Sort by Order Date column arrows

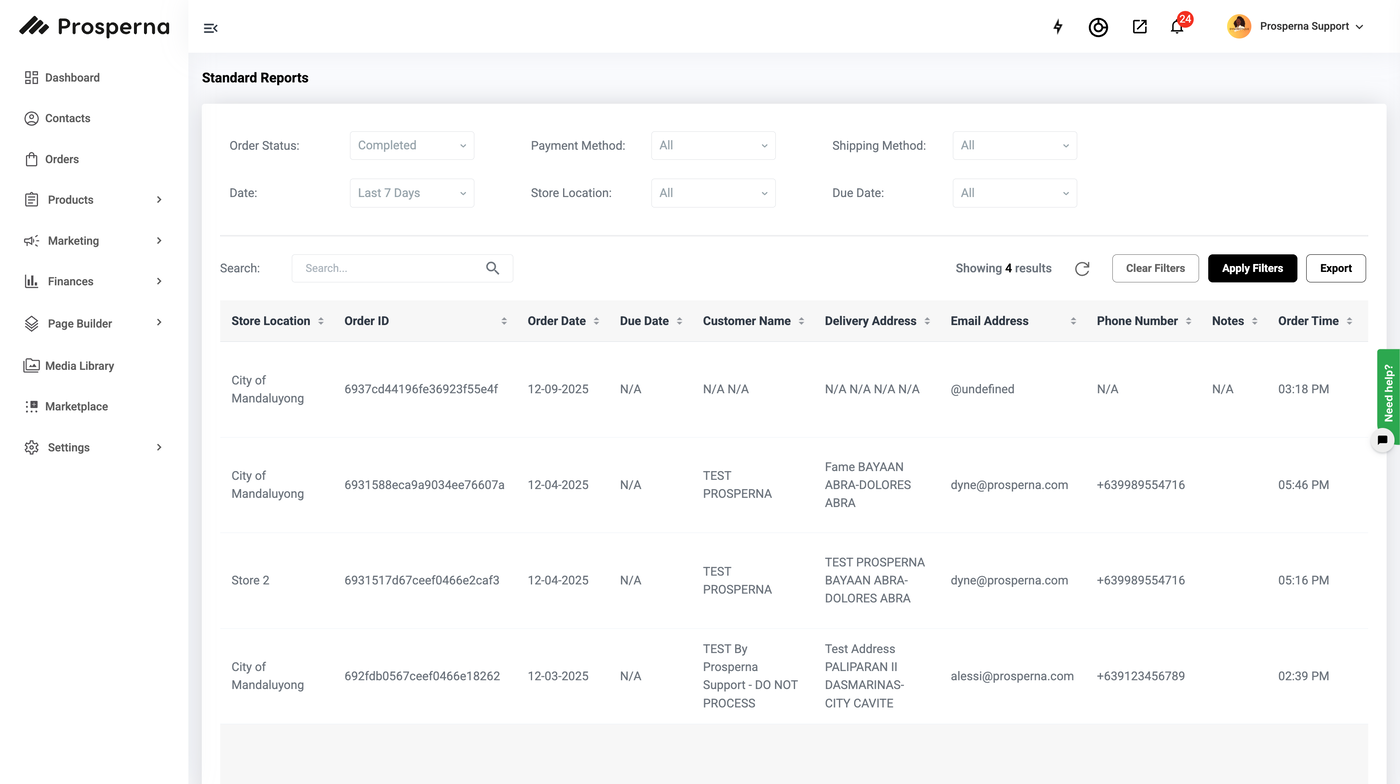coord(596,321)
